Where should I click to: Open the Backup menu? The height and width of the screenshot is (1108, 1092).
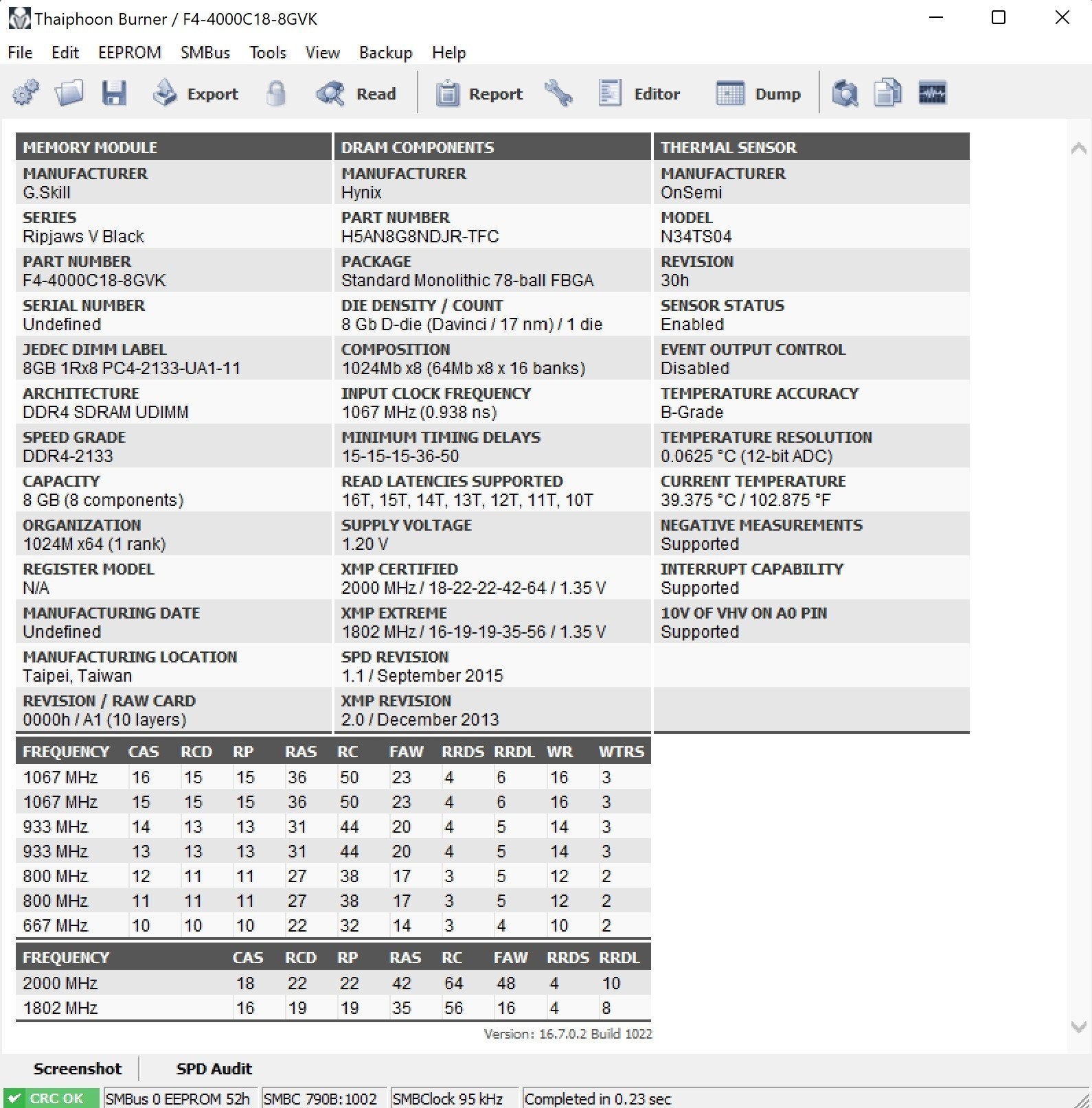coord(386,52)
